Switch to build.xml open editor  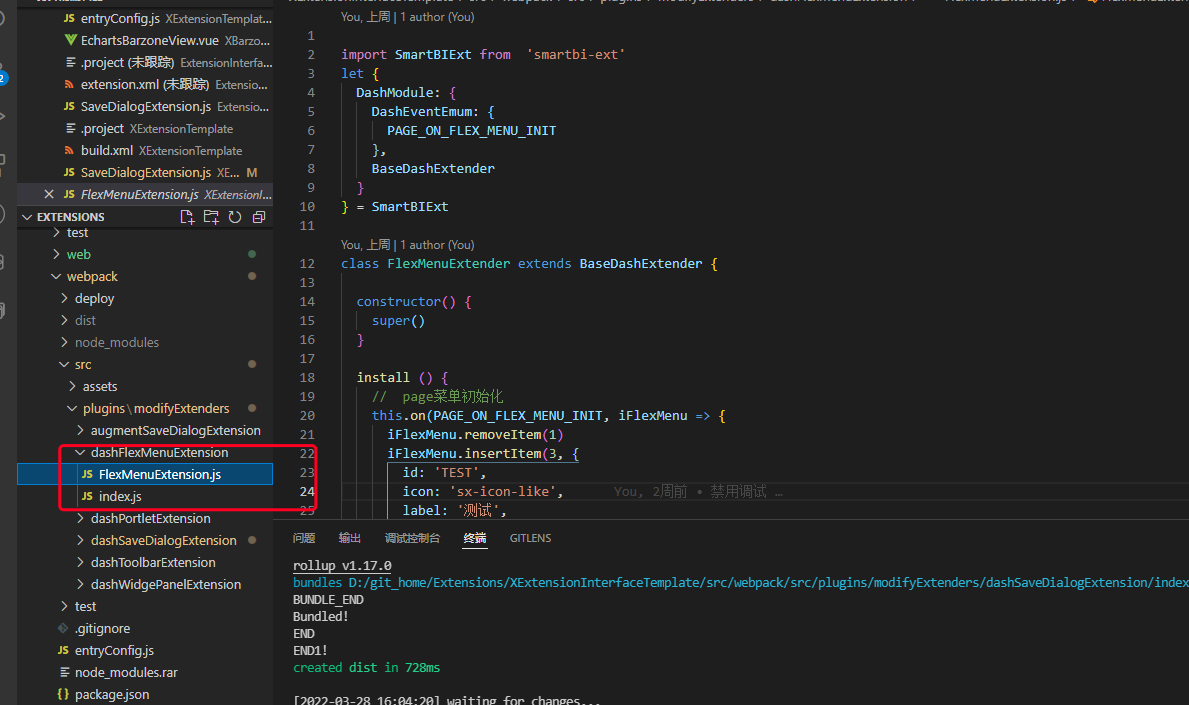coord(144,150)
